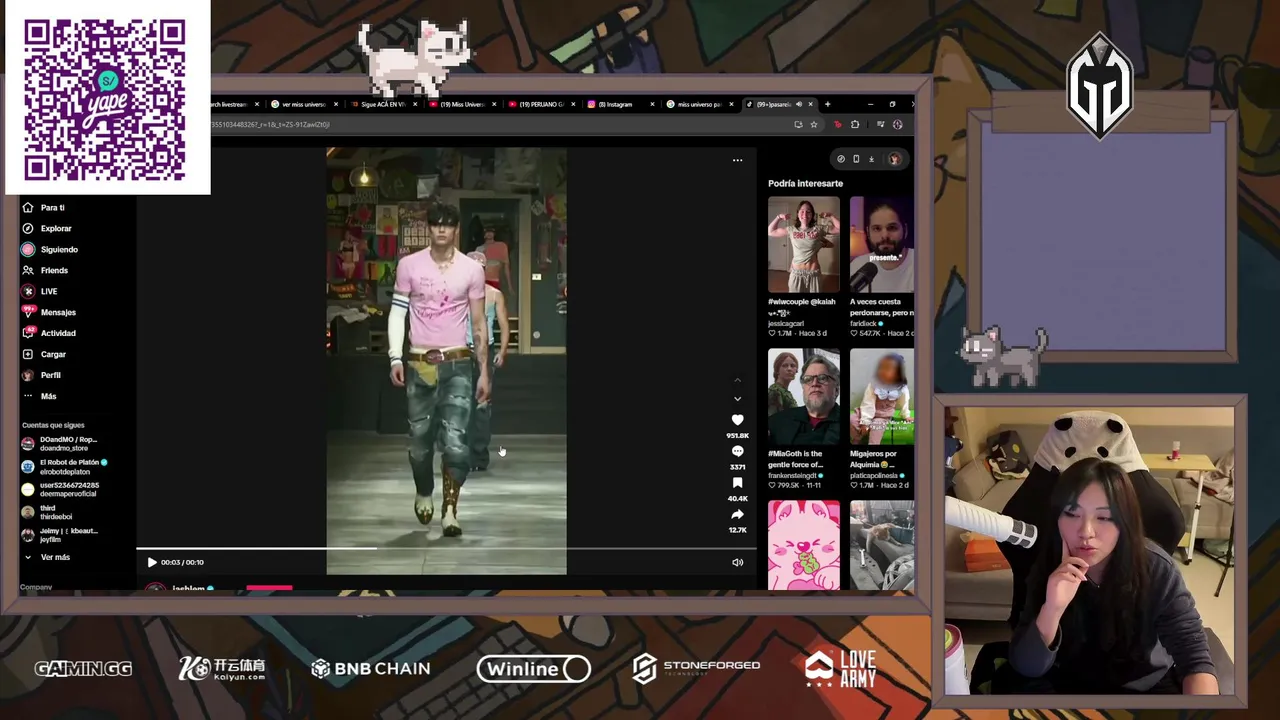Image resolution: width=1280 pixels, height=720 pixels.
Task: Click the jessicagcarl username link
Action: point(786,323)
